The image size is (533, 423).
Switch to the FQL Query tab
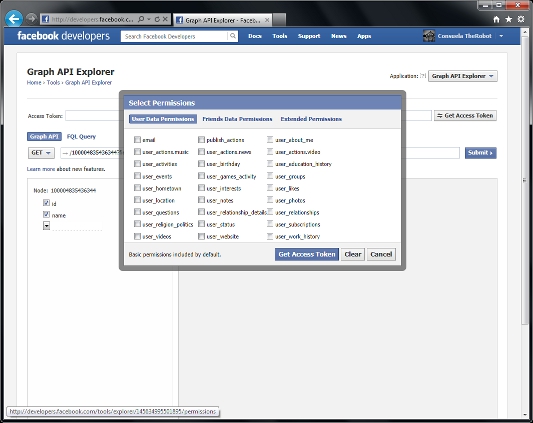81,136
